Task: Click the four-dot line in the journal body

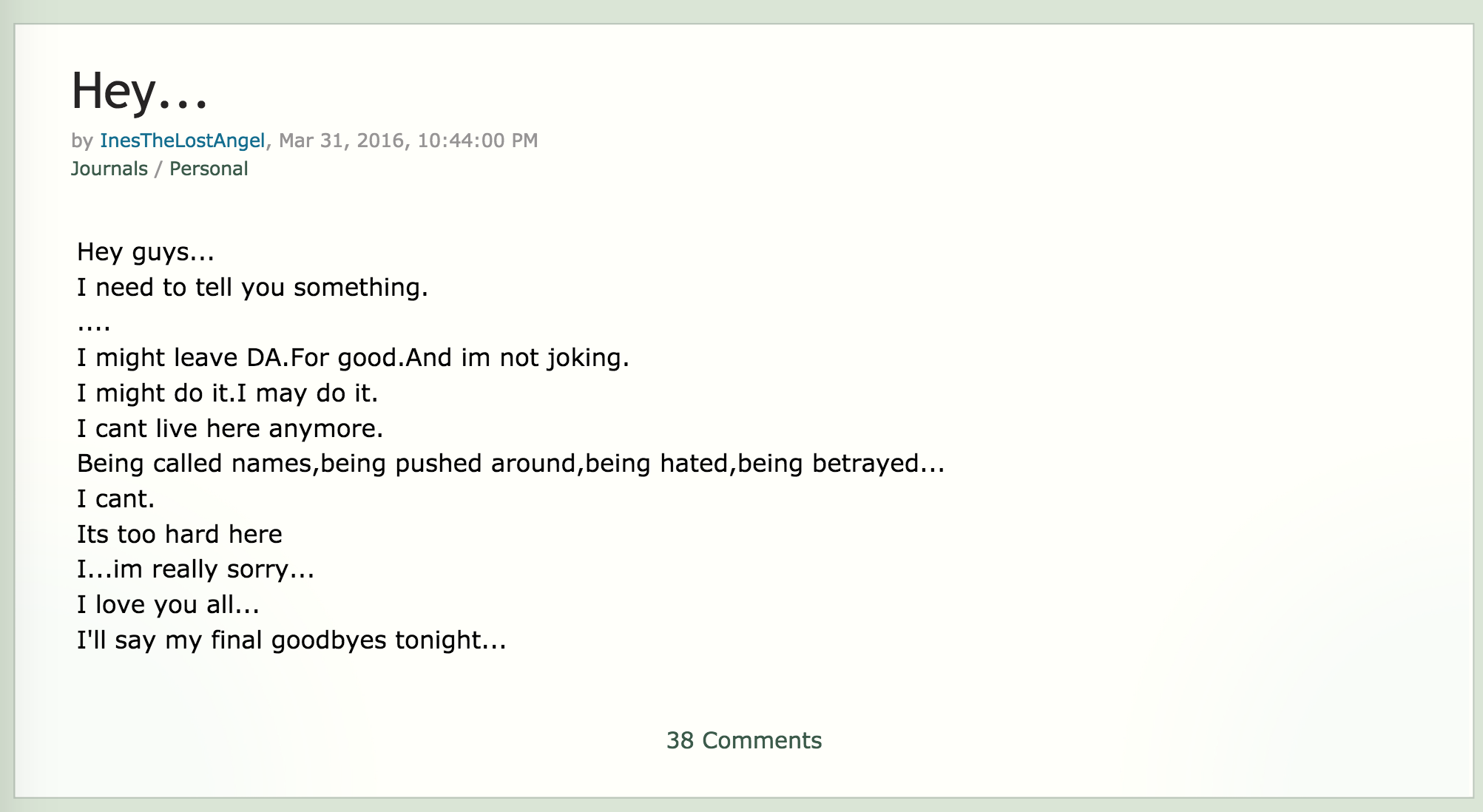Action: [x=94, y=325]
